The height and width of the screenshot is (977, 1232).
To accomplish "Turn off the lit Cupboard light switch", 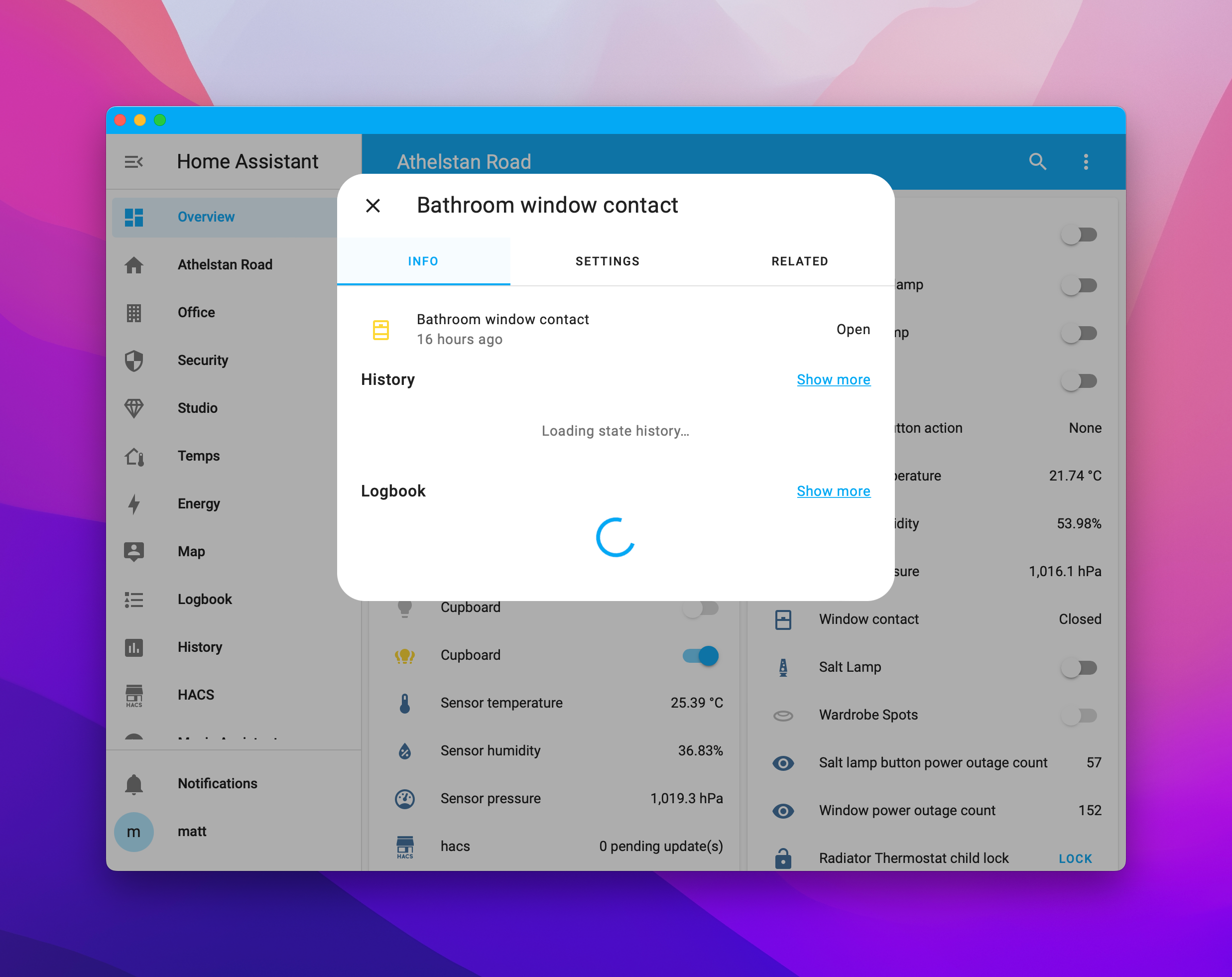I will 701,655.
